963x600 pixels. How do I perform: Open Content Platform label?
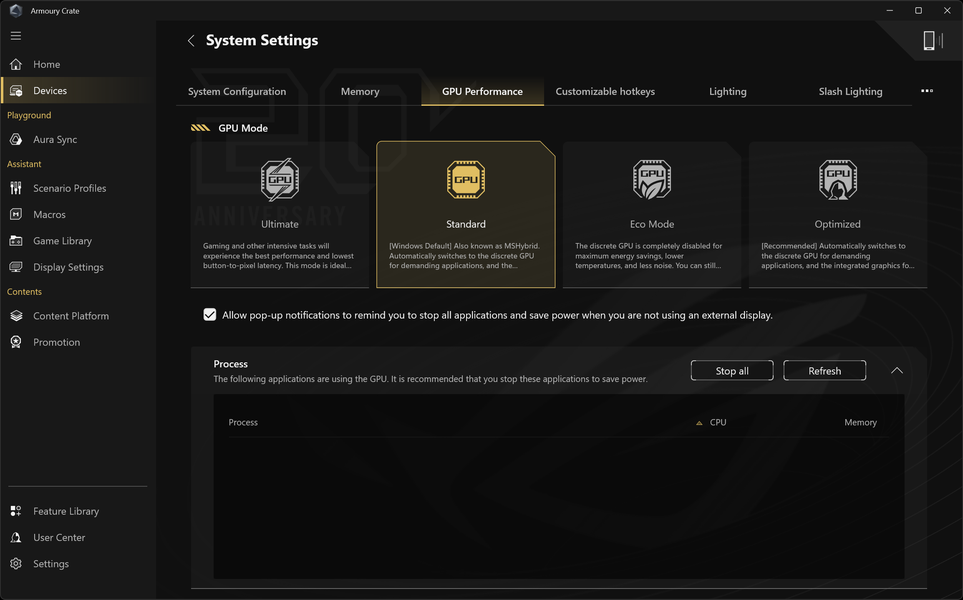(71, 316)
